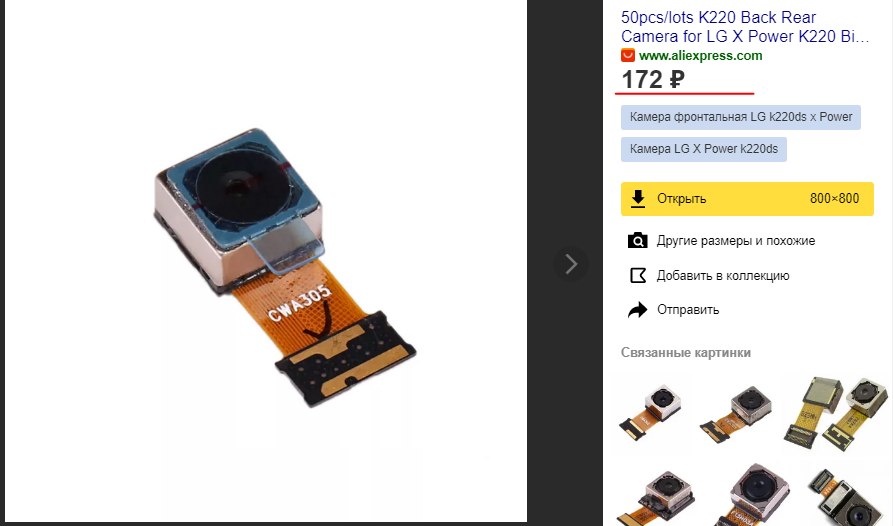Choose Отправить option

688,310
